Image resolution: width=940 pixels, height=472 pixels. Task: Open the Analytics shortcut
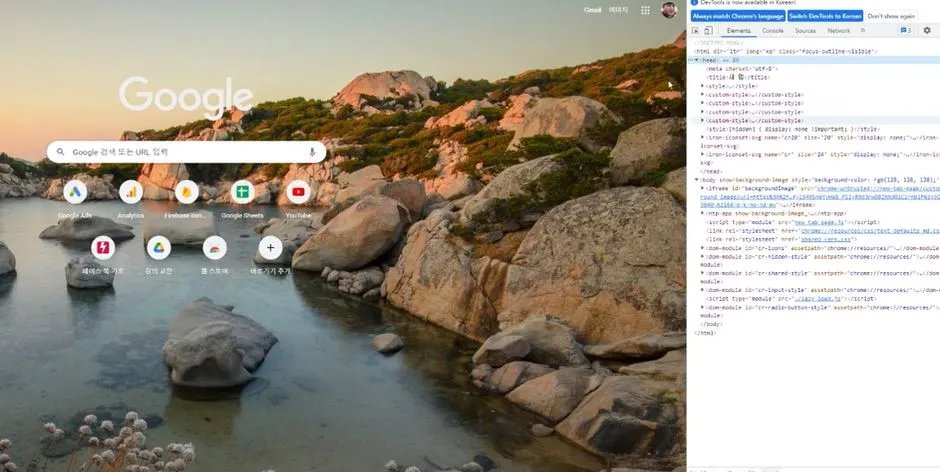(x=131, y=192)
